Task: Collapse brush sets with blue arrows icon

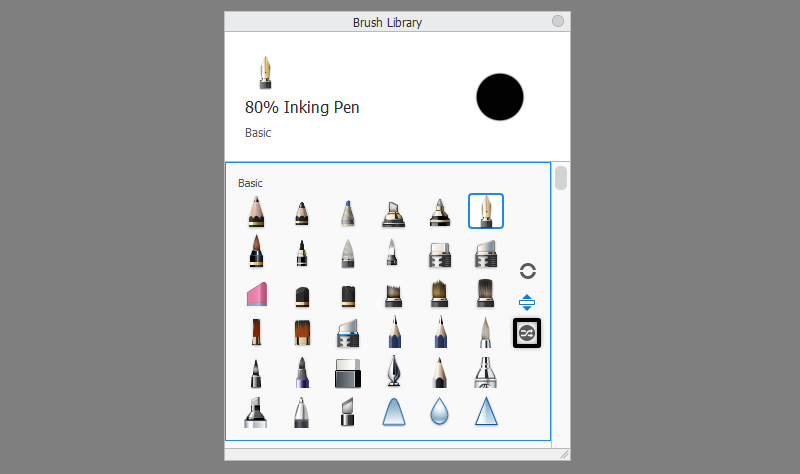Action: point(527,303)
